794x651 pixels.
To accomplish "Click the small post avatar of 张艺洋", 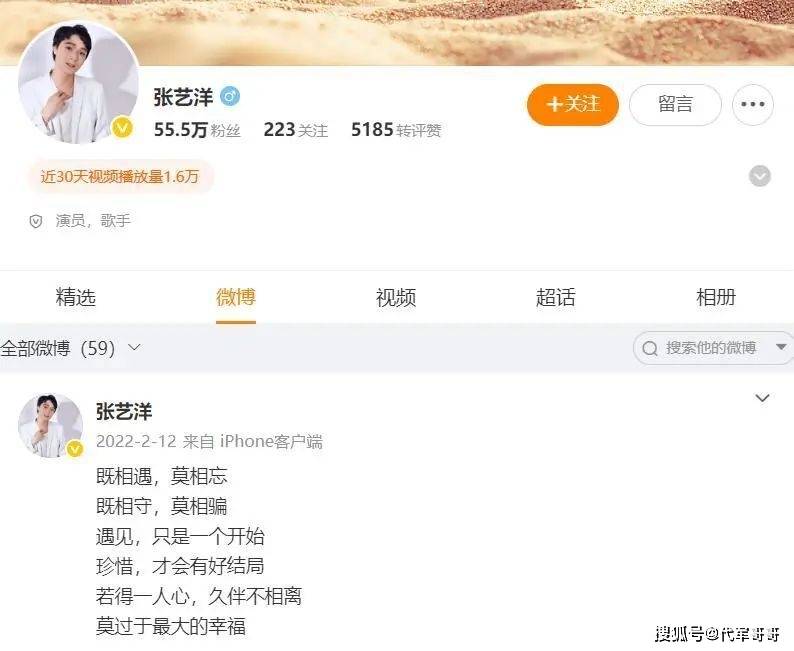I will 51,426.
